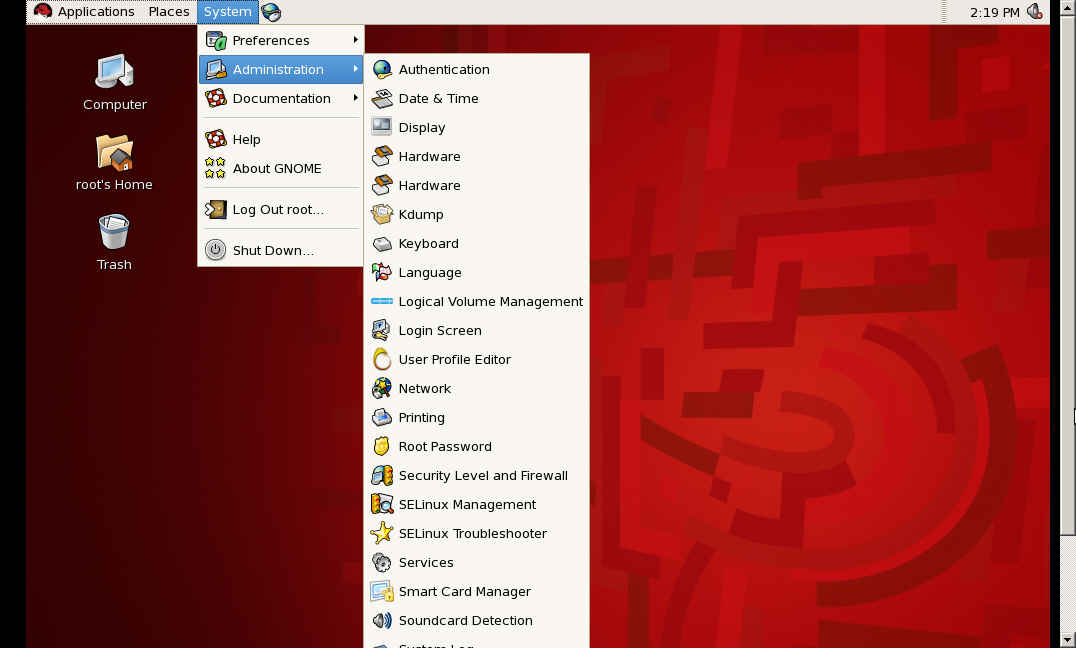The height and width of the screenshot is (648, 1076).
Task: Click the Services gear icon
Action: point(382,562)
